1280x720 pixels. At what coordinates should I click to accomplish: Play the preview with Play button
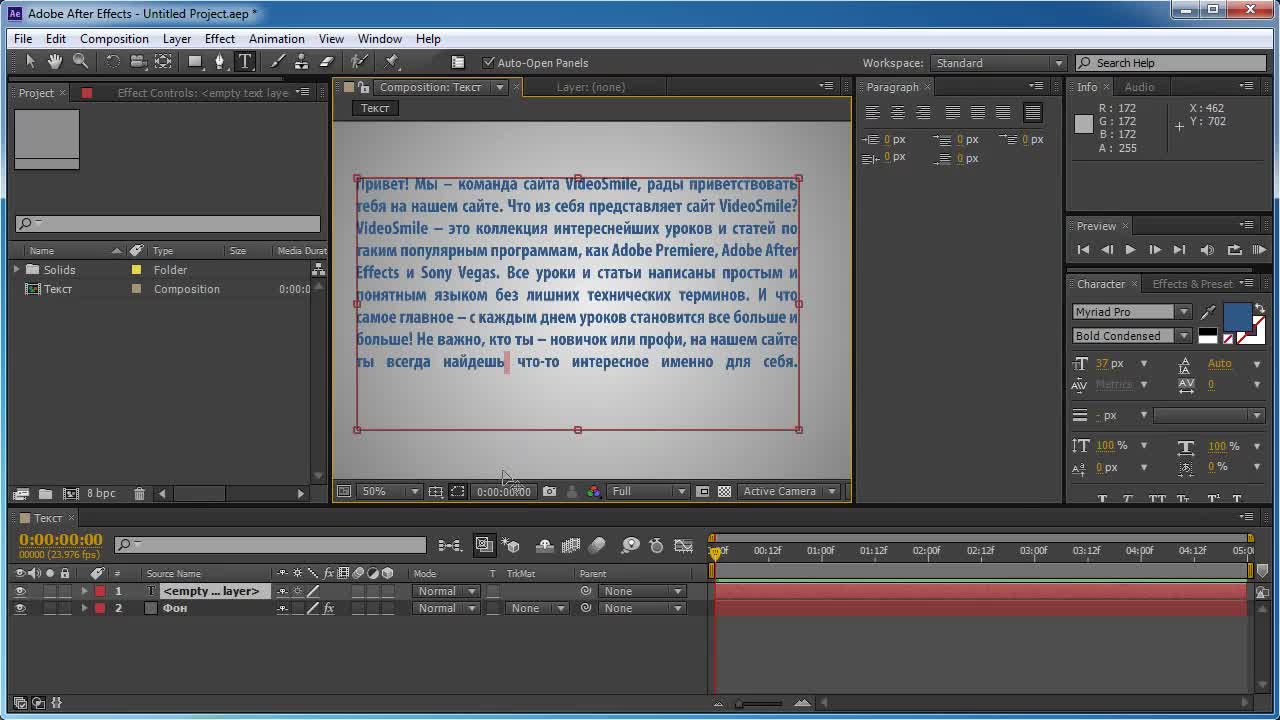(x=1130, y=250)
